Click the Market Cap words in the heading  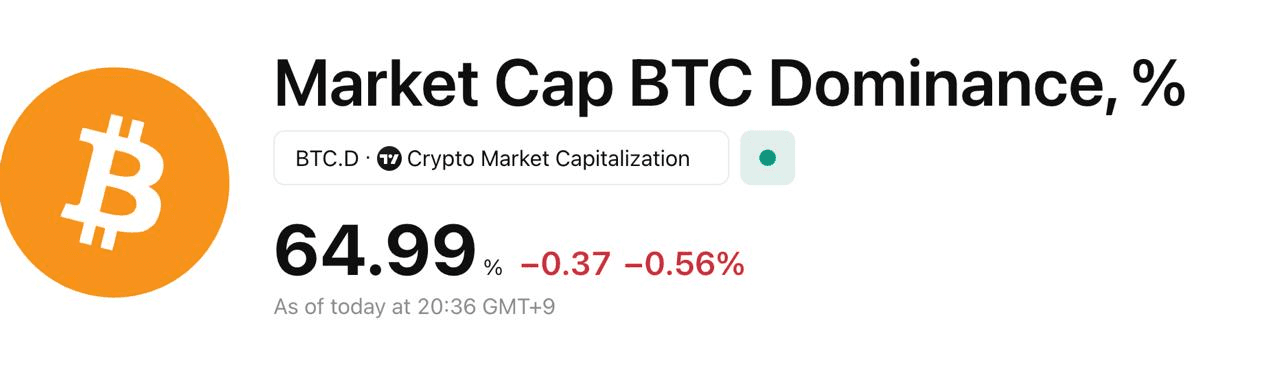[443, 84]
